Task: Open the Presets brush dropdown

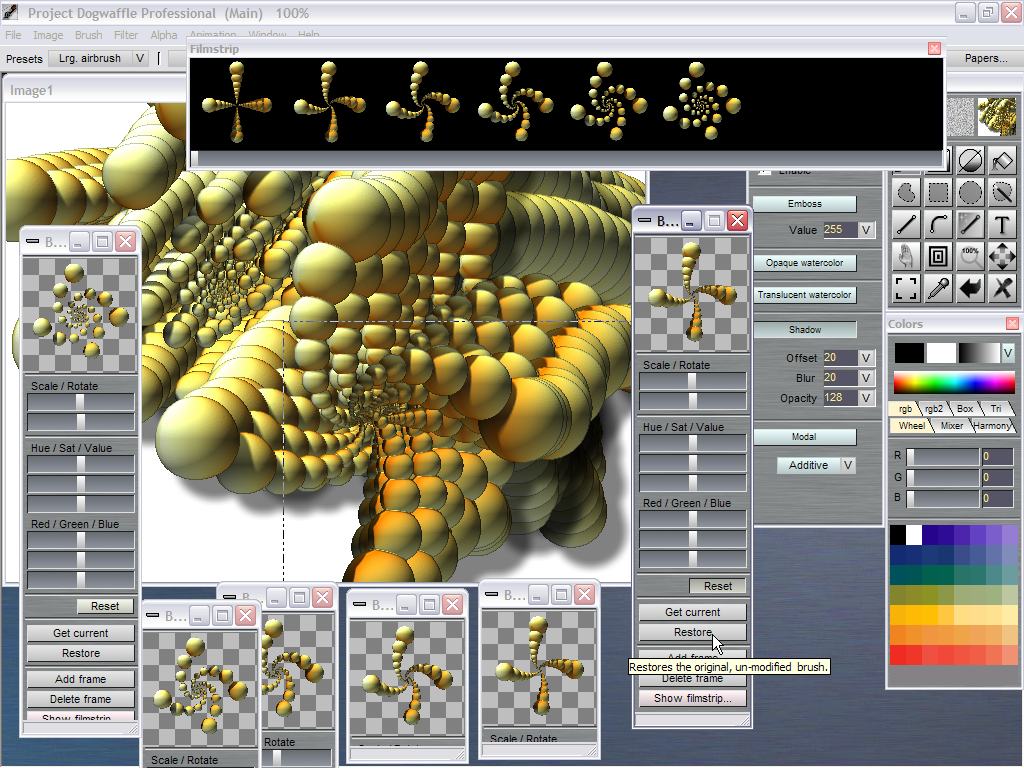Action: 140,58
